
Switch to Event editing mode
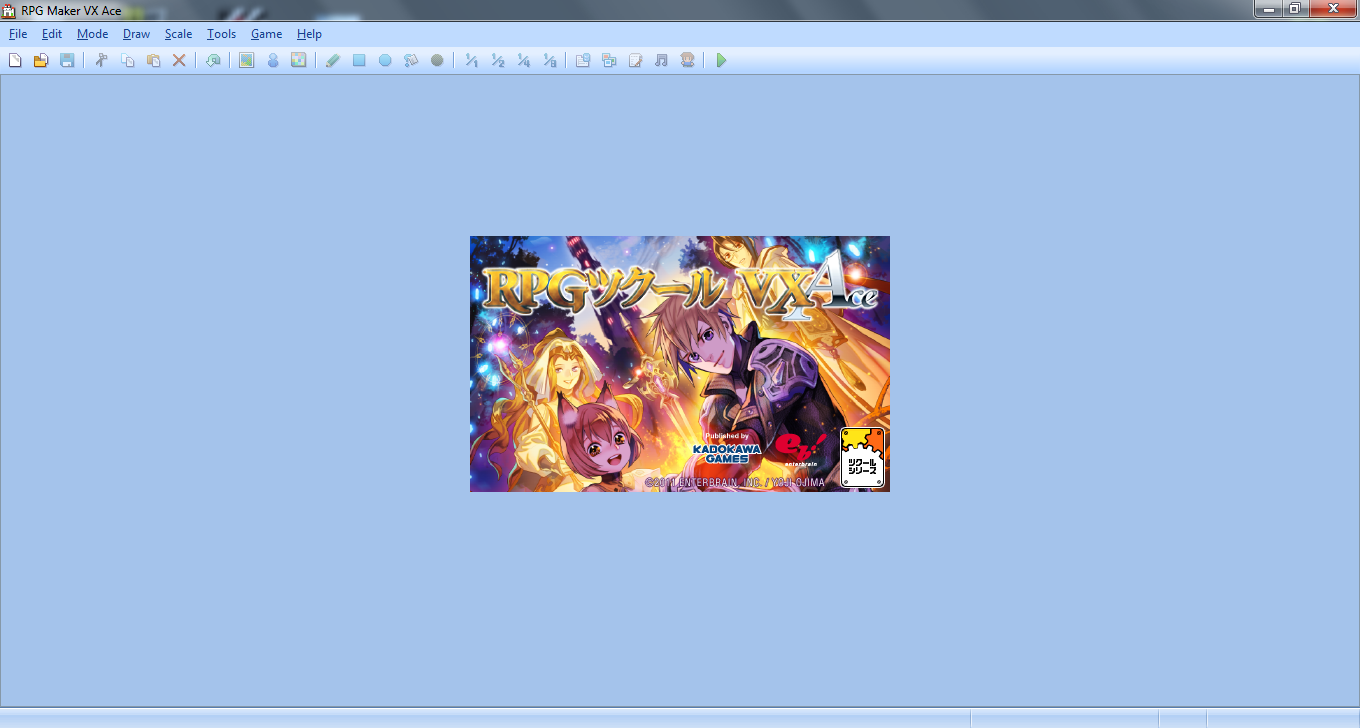(273, 60)
